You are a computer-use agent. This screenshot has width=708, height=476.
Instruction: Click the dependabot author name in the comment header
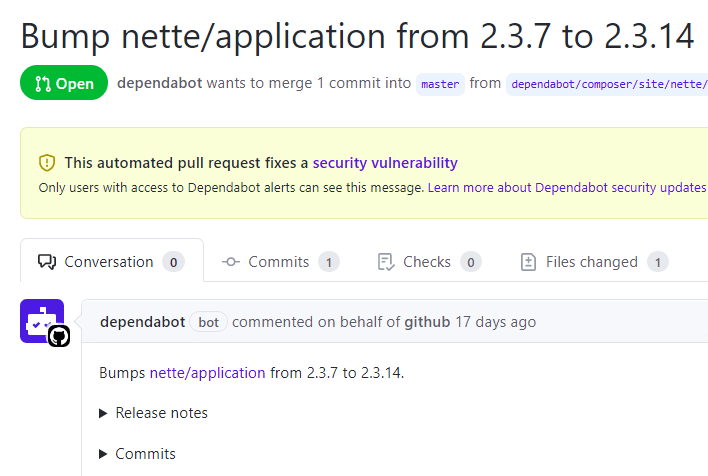point(142,322)
